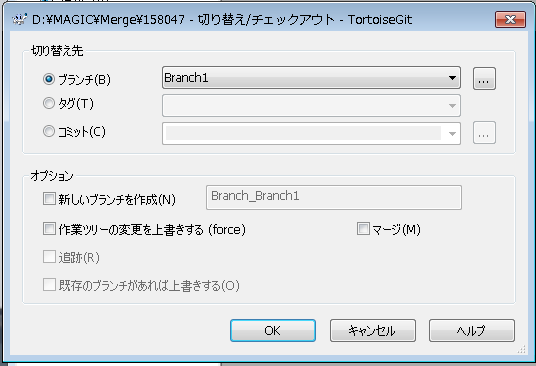Click the Branch_Branch1 new branch name field
Image resolution: width=536 pixels, height=366 pixels.
[x=334, y=197]
